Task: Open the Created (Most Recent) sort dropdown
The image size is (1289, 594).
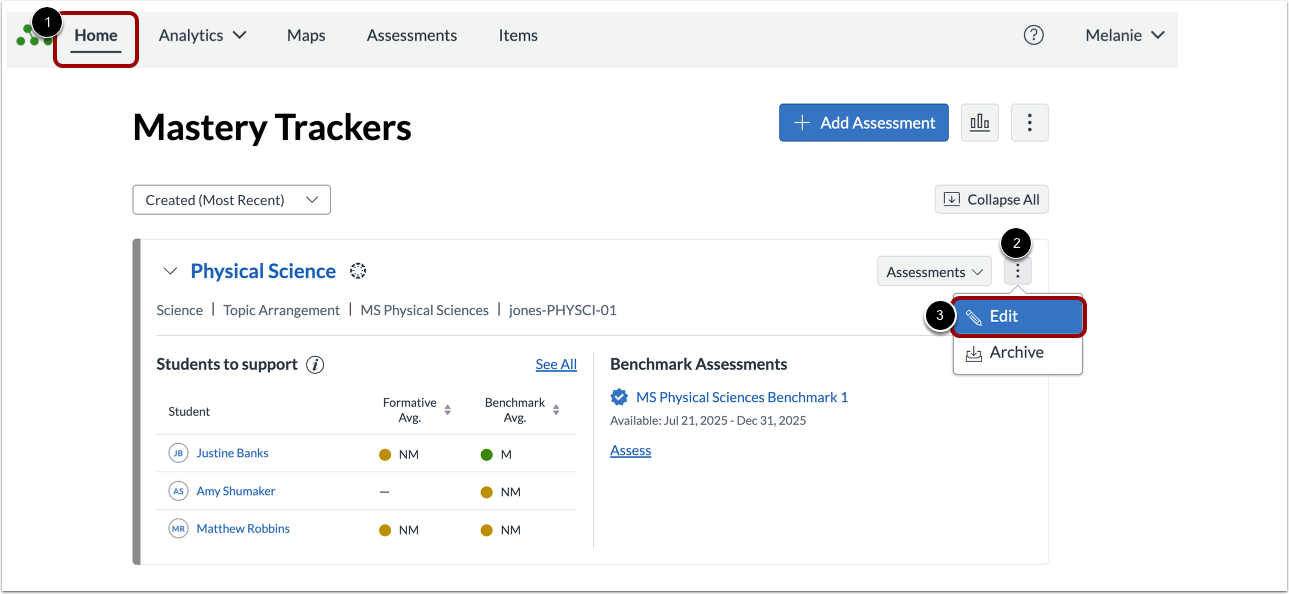Action: click(x=231, y=199)
